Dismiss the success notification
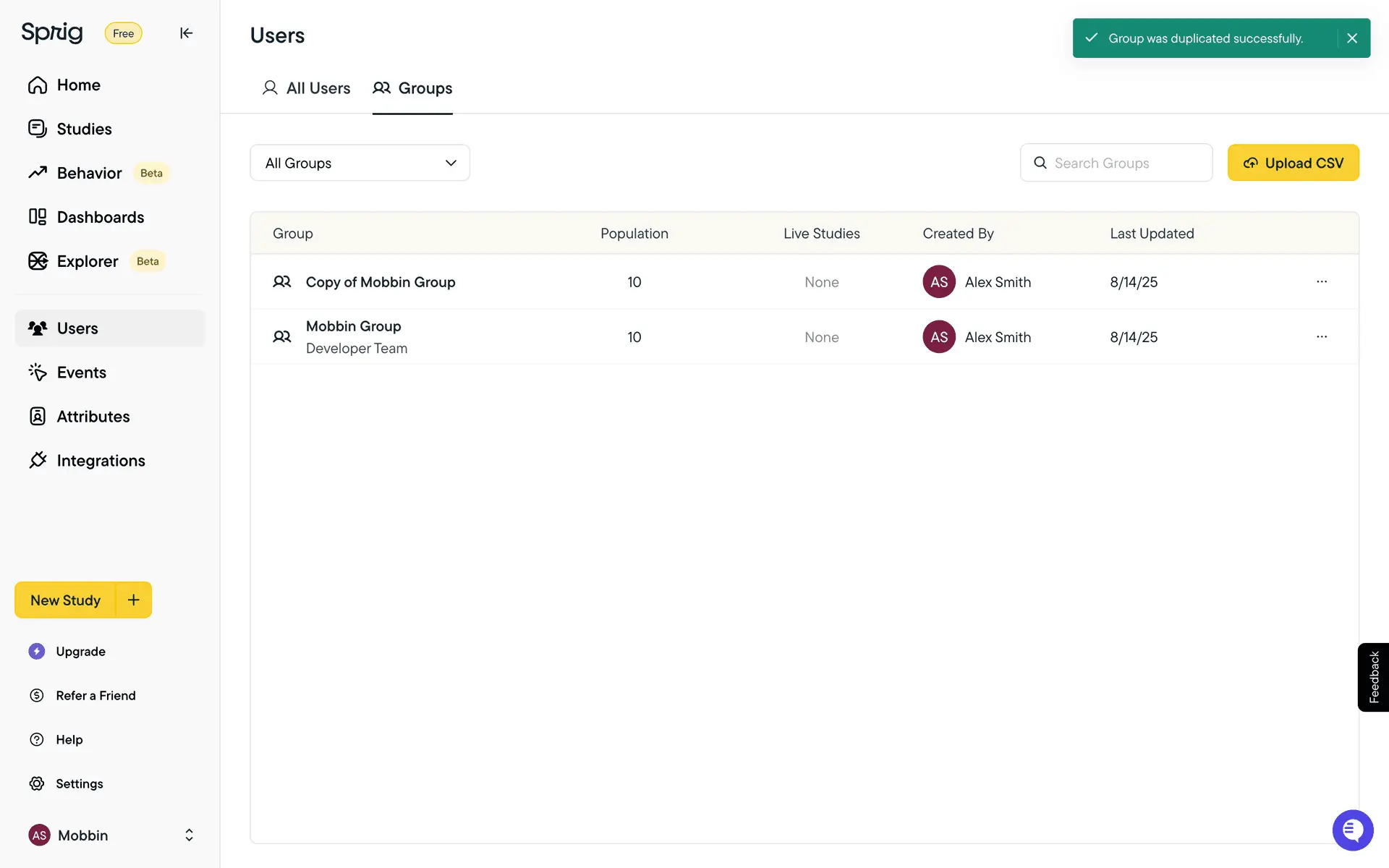1389x868 pixels. (x=1351, y=38)
